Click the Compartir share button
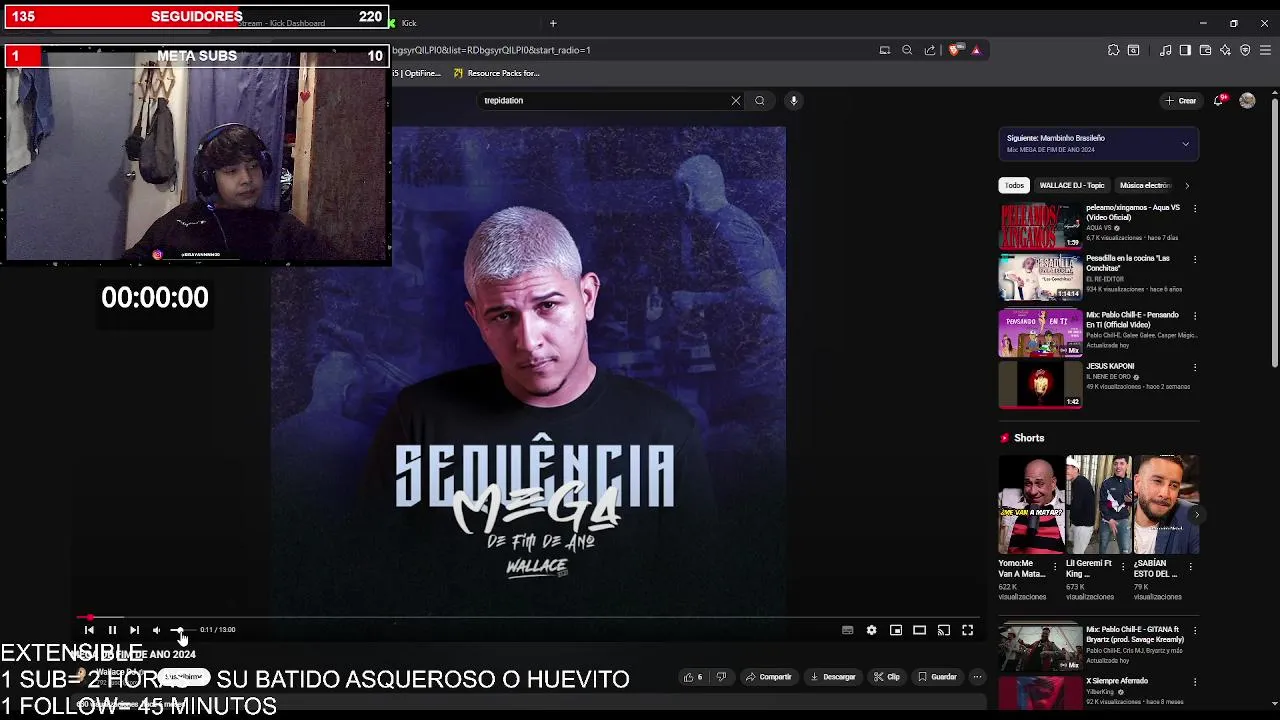Screen dimensions: 1280x720 click(767, 677)
